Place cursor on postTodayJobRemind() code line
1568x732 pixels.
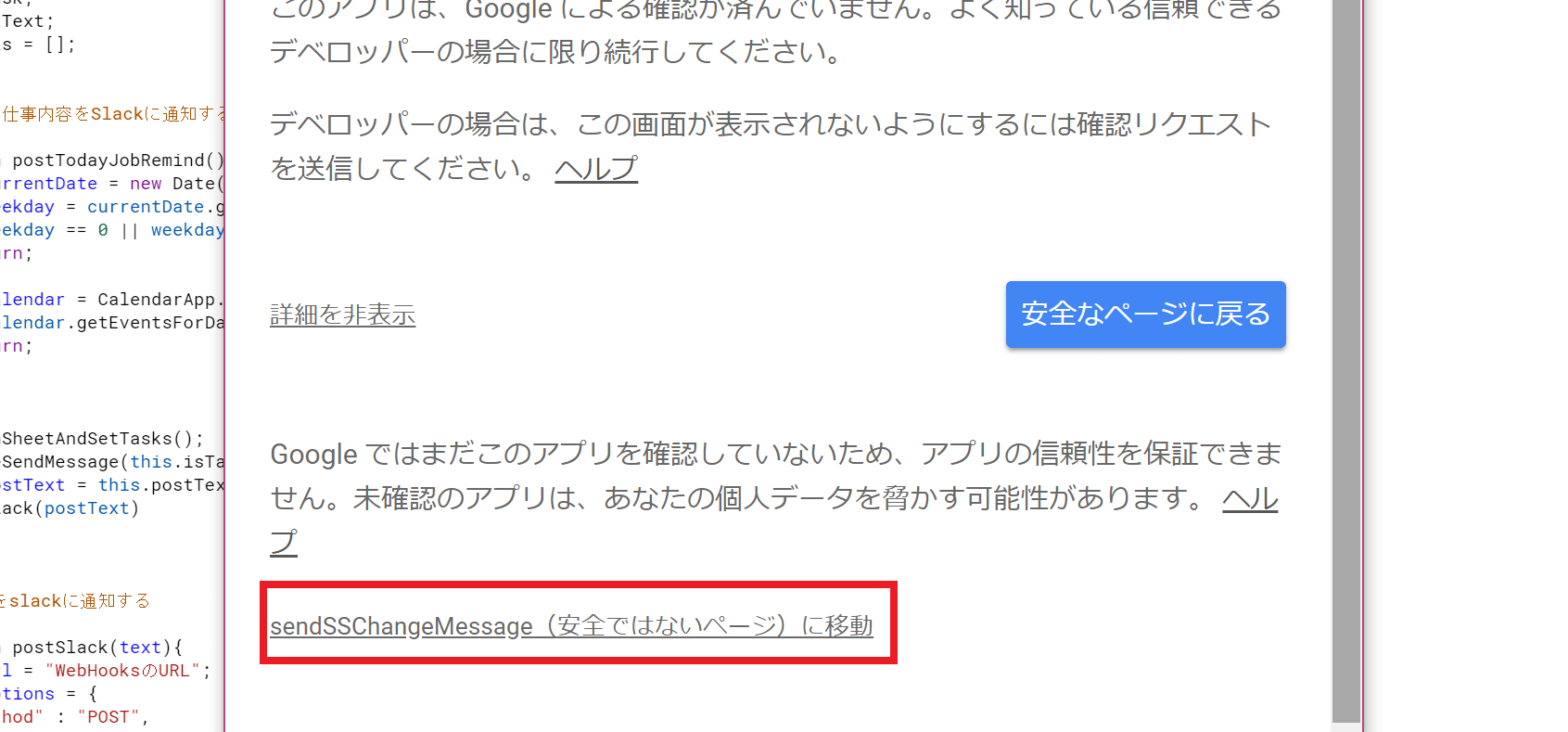(x=112, y=161)
